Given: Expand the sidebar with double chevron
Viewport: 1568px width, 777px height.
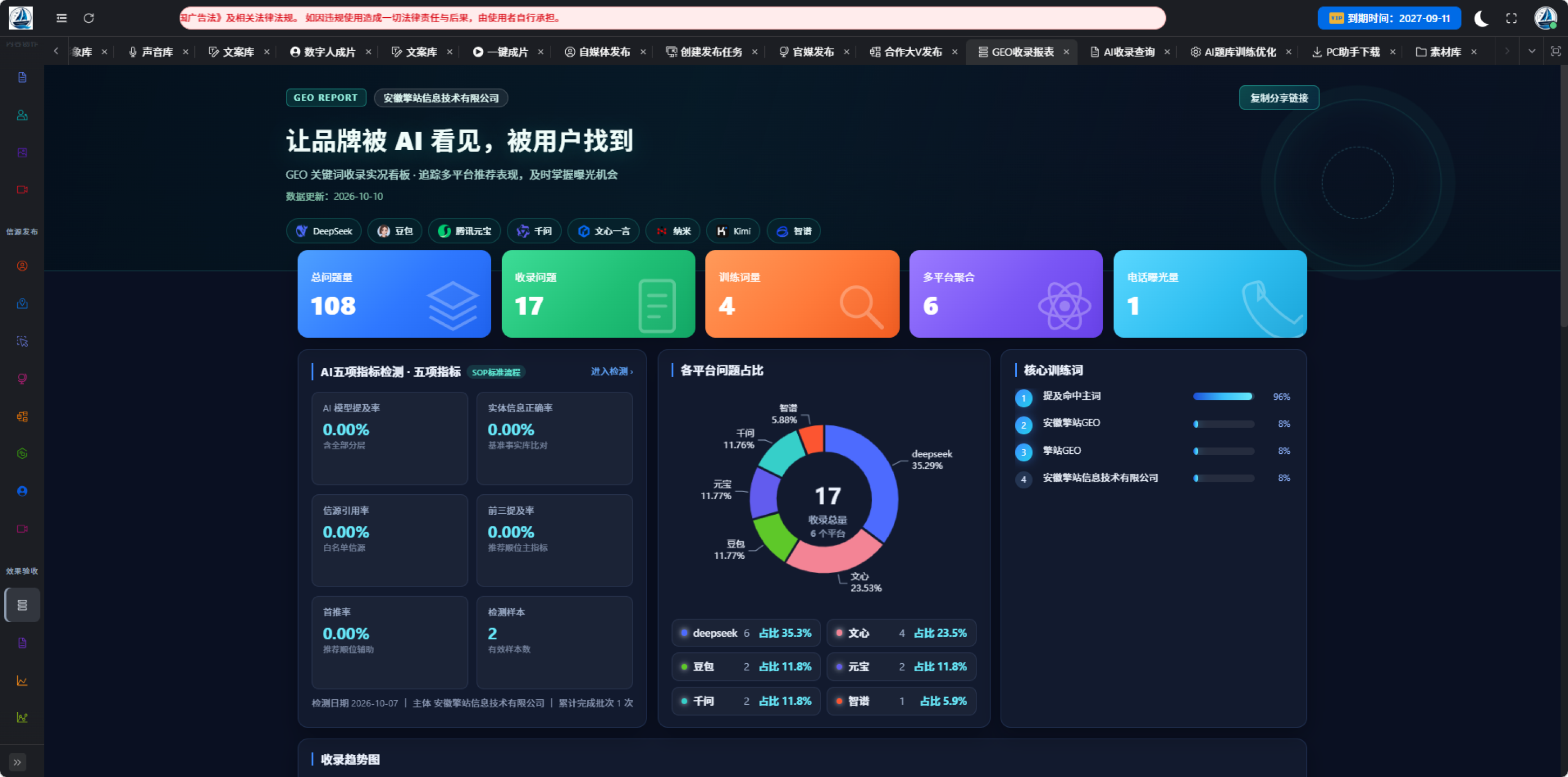Looking at the screenshot, I should click(x=18, y=762).
